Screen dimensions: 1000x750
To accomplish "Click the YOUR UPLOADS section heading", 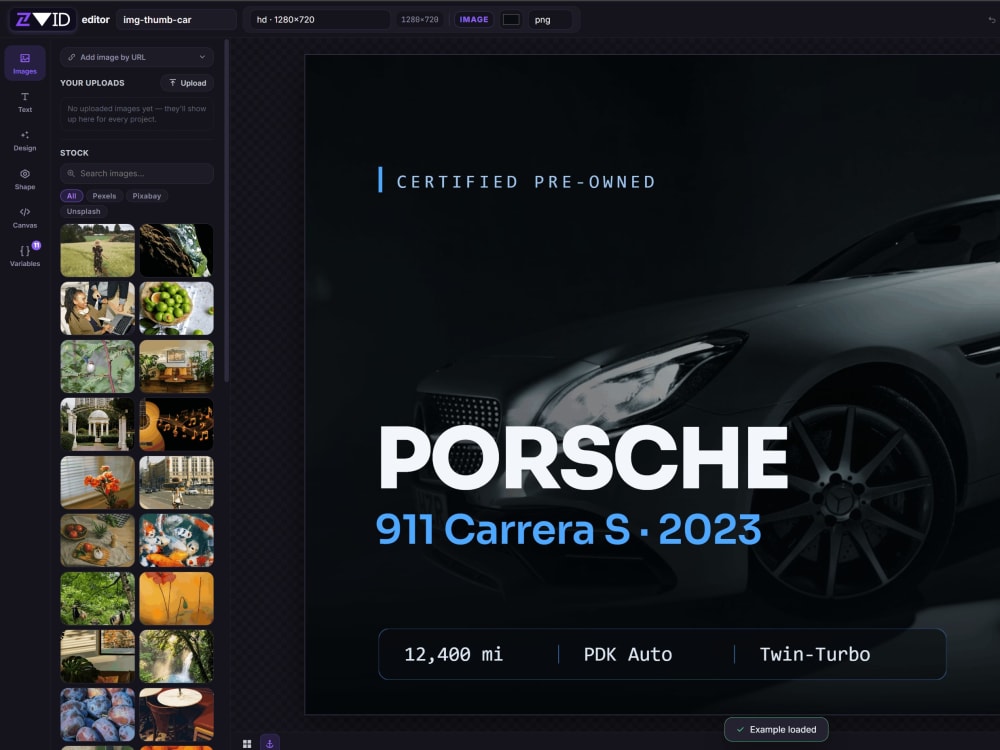I will [x=92, y=83].
